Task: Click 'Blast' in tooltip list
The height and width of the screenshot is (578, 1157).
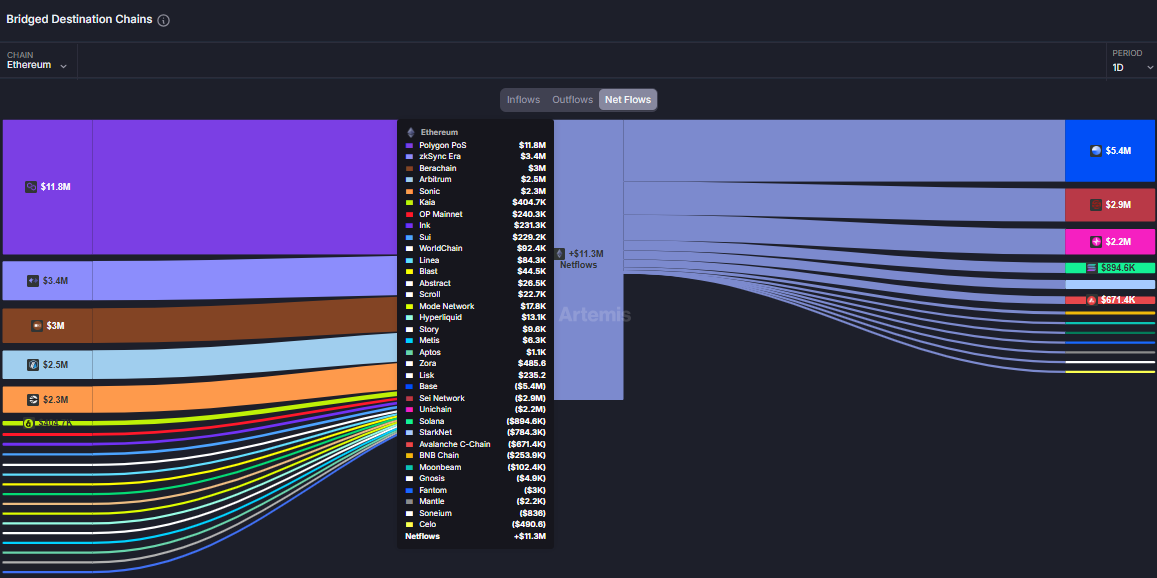Action: pos(429,272)
